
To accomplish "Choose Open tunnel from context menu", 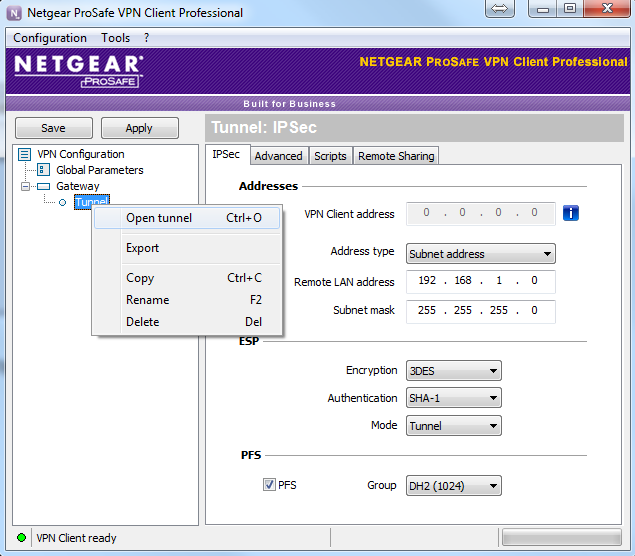I will pyautogui.click(x=187, y=218).
